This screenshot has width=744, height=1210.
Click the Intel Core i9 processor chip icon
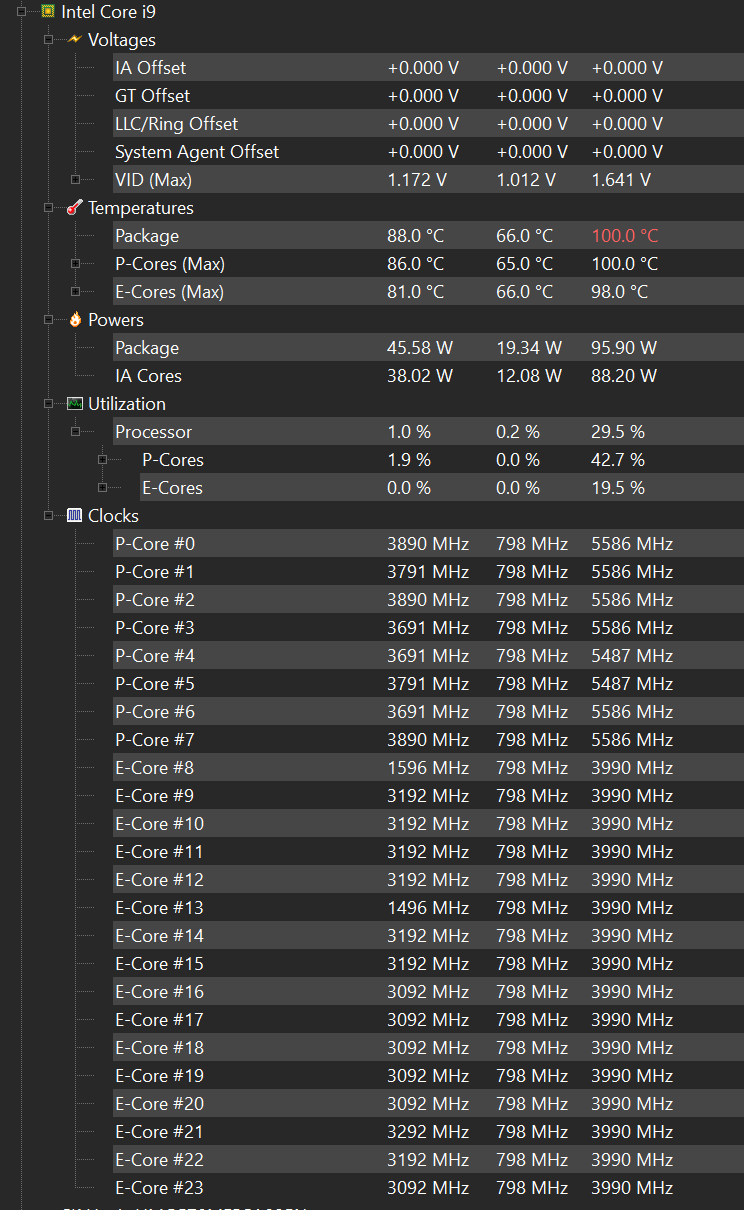click(x=47, y=12)
